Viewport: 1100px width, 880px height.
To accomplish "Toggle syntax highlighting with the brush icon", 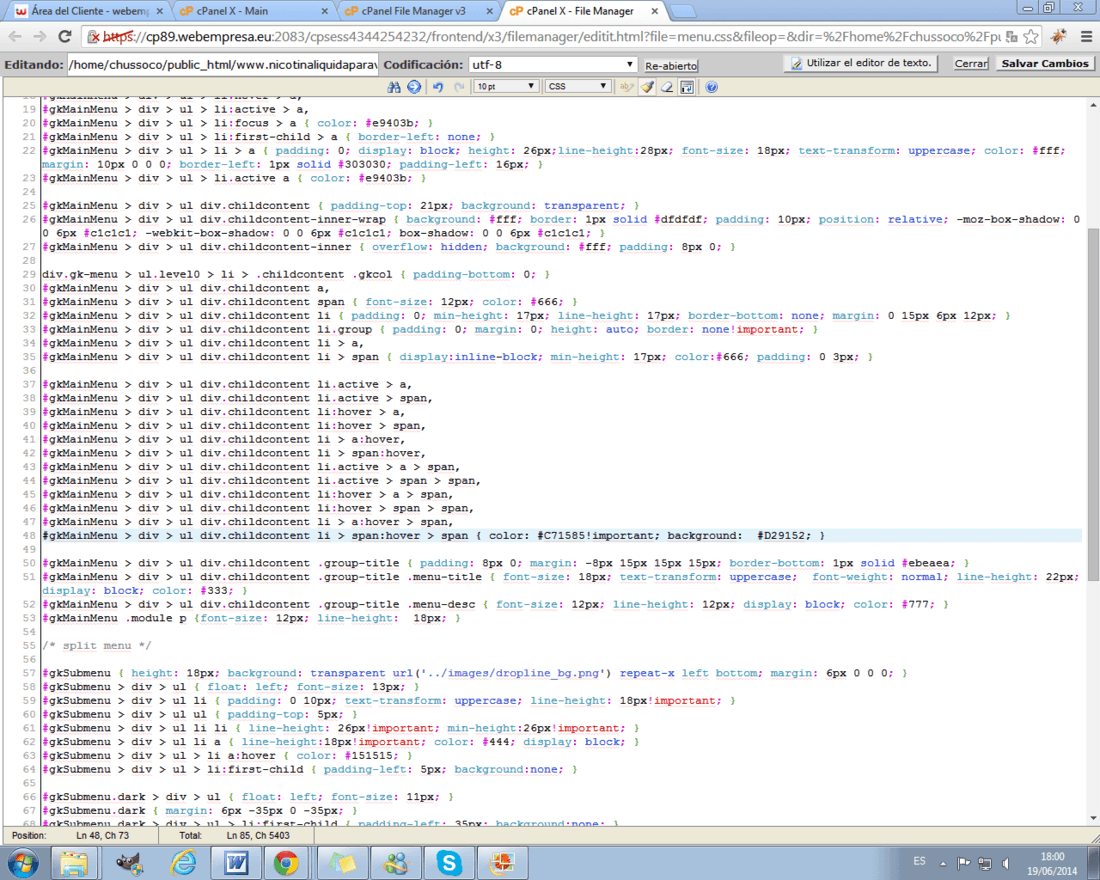I will (x=647, y=87).
